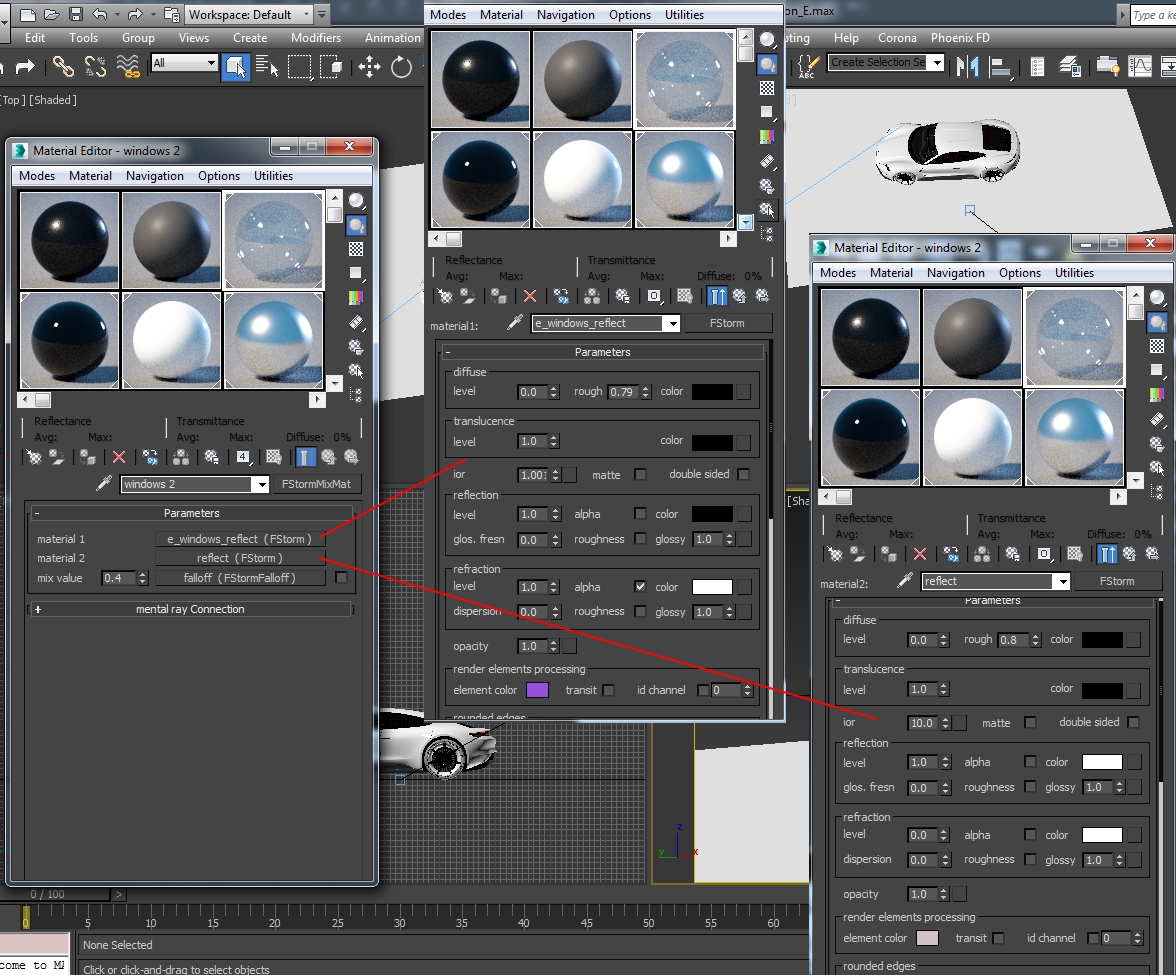The height and width of the screenshot is (975, 1176).
Task: Click the e_windows_reflect (FStorm) material 1 button
Action: coord(239,538)
